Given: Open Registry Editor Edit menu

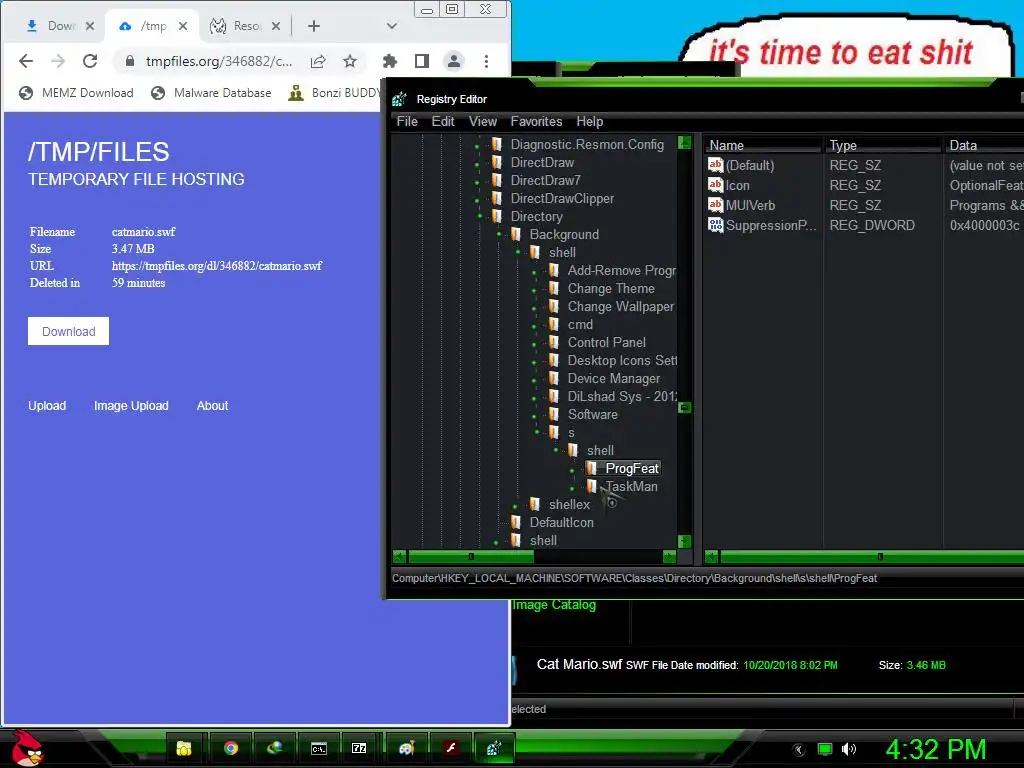Looking at the screenshot, I should click(443, 121).
